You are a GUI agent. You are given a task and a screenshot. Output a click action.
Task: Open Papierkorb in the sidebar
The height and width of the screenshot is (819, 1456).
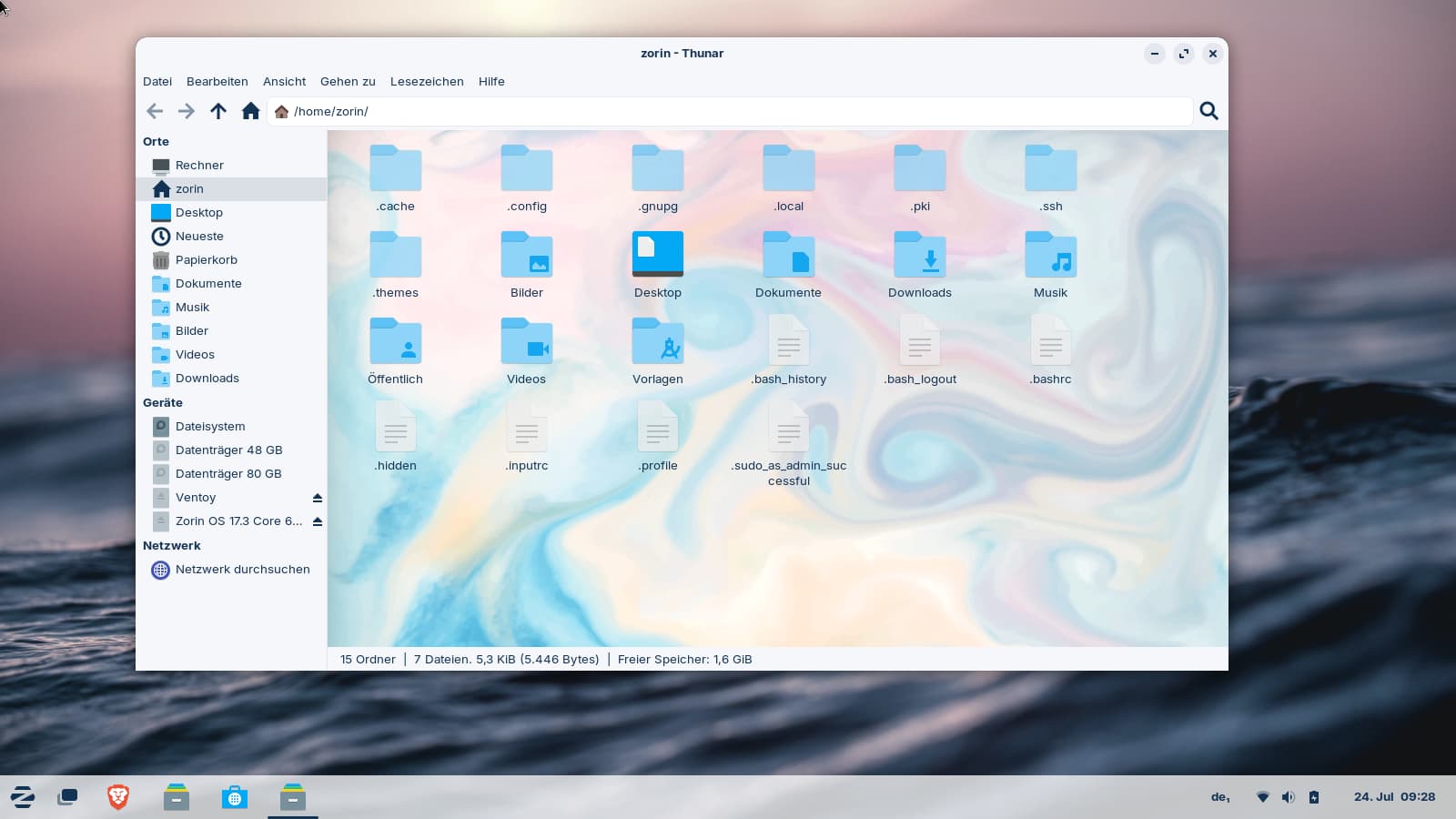[231, 259]
